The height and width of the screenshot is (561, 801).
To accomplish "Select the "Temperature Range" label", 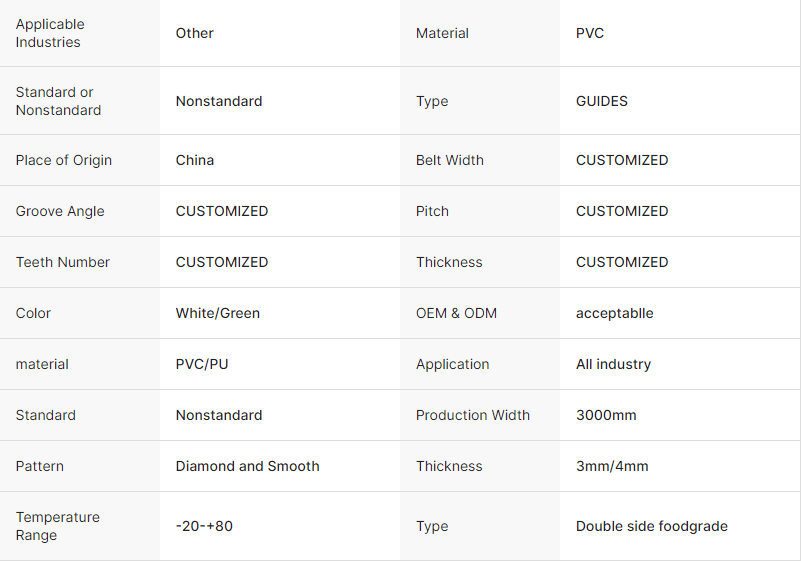I will click(x=58, y=526).
